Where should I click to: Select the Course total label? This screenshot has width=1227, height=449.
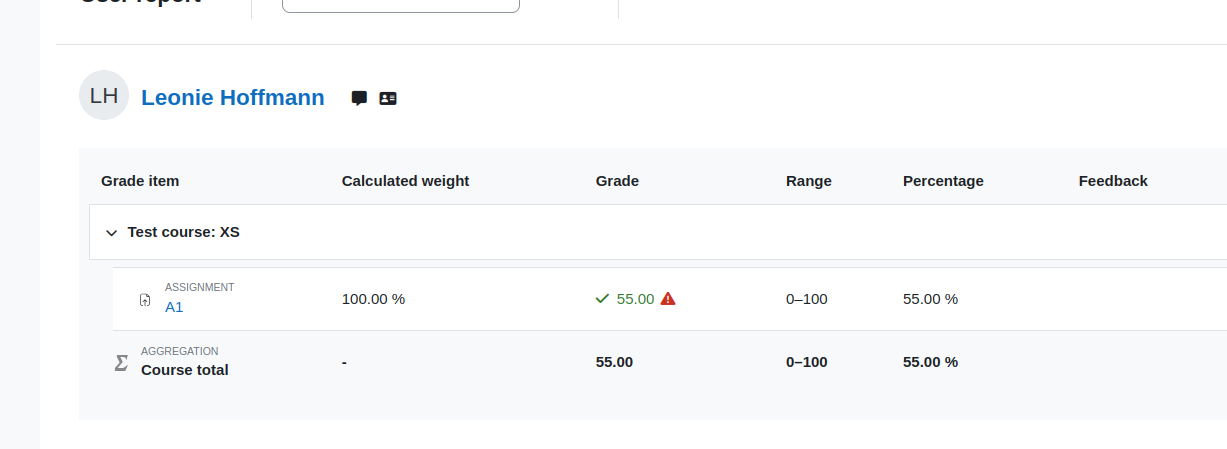click(x=185, y=370)
